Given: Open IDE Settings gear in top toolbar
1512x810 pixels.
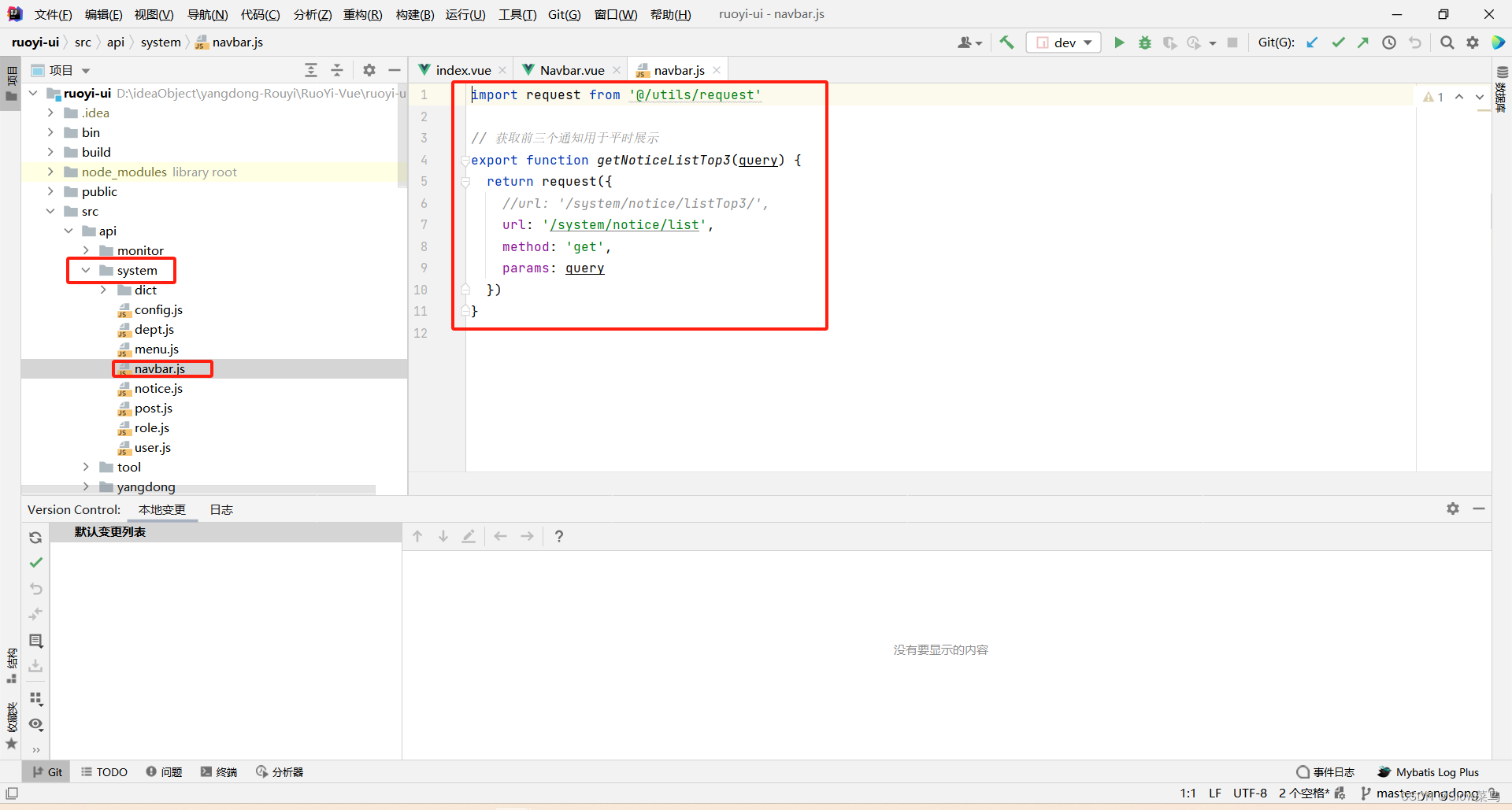Looking at the screenshot, I should (1472, 43).
